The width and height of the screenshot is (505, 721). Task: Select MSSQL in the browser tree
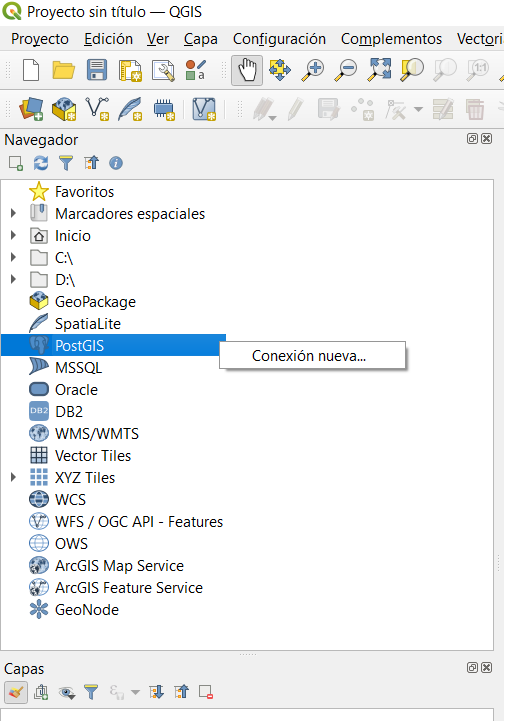78,368
